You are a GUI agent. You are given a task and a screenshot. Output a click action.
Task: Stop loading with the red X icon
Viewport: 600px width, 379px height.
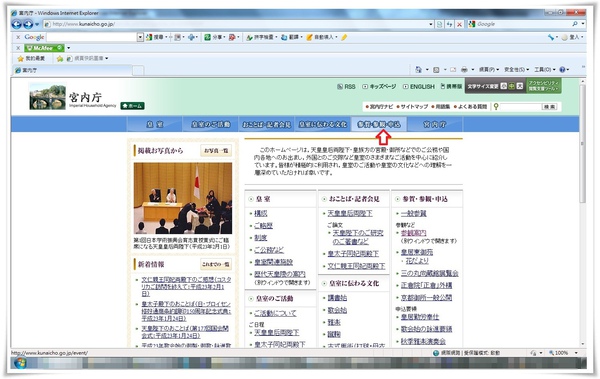(460, 24)
